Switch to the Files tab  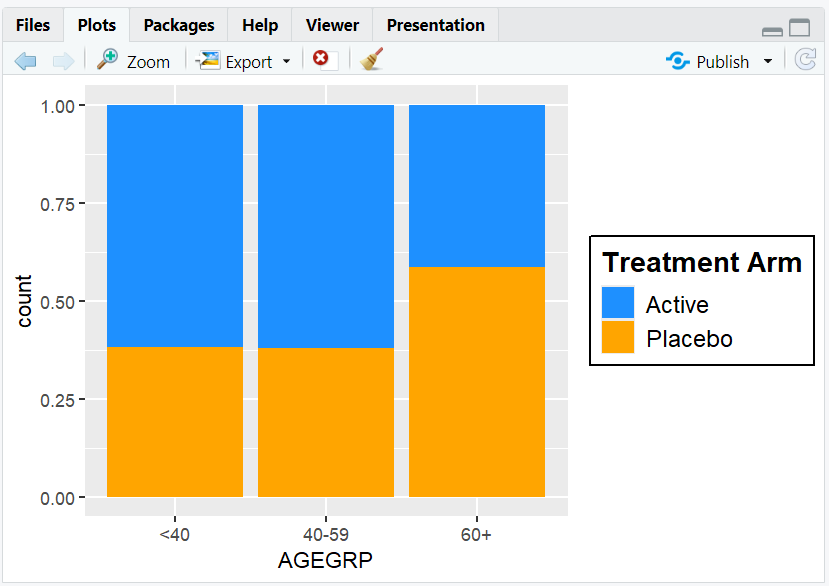coord(32,24)
